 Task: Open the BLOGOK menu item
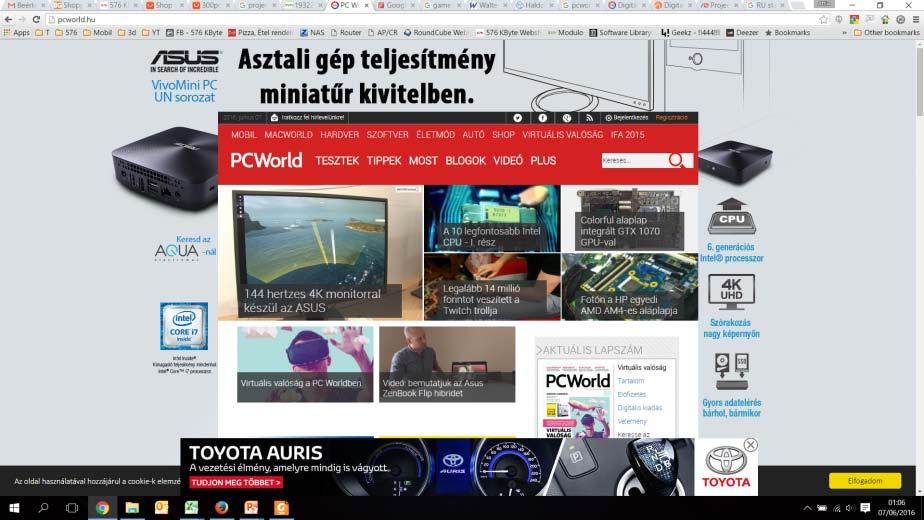pyautogui.click(x=466, y=160)
